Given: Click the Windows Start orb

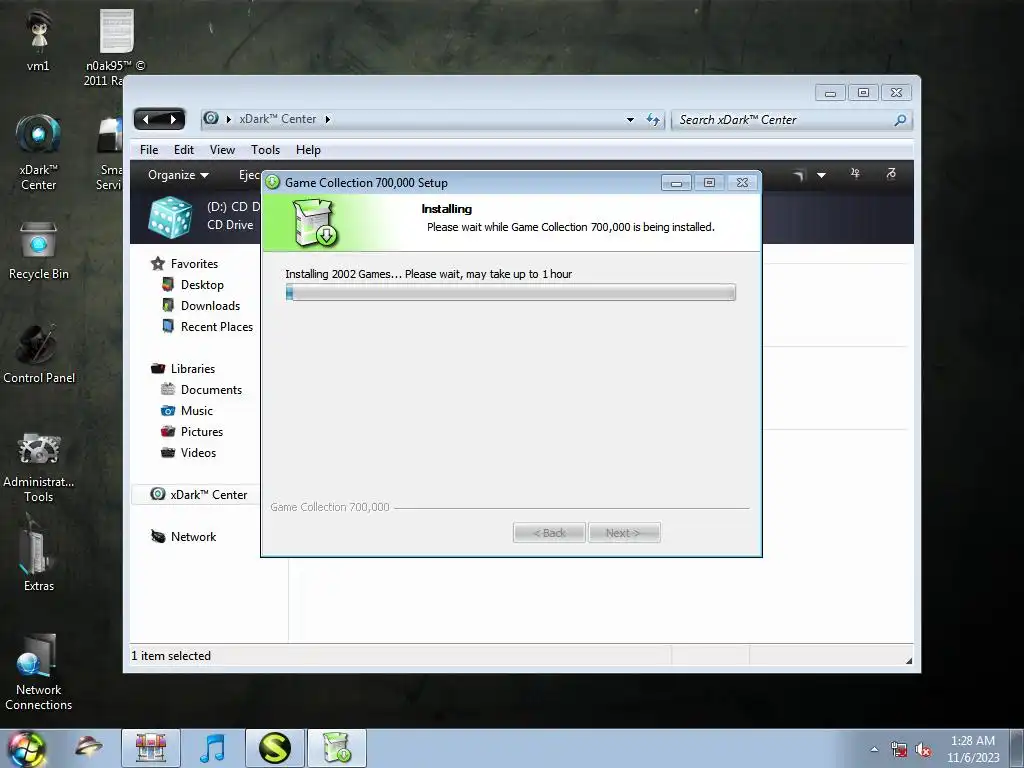Looking at the screenshot, I should click(x=26, y=748).
